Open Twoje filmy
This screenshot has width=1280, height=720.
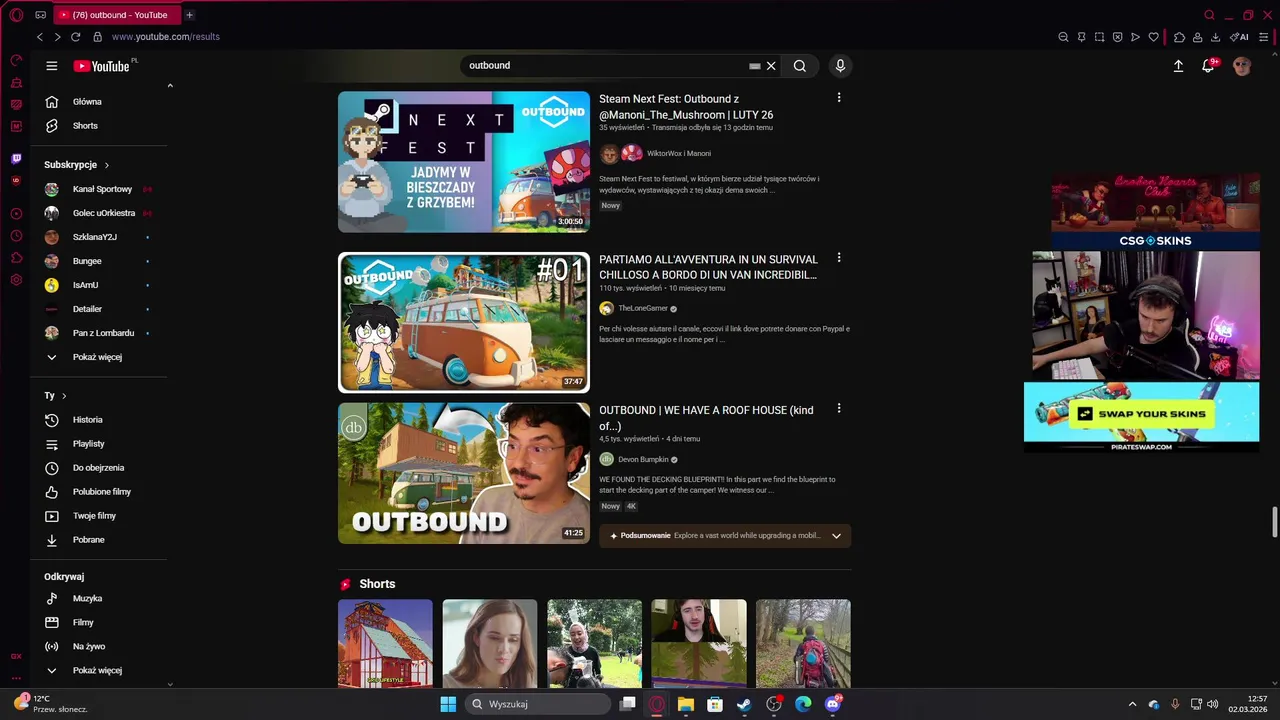click(94, 516)
